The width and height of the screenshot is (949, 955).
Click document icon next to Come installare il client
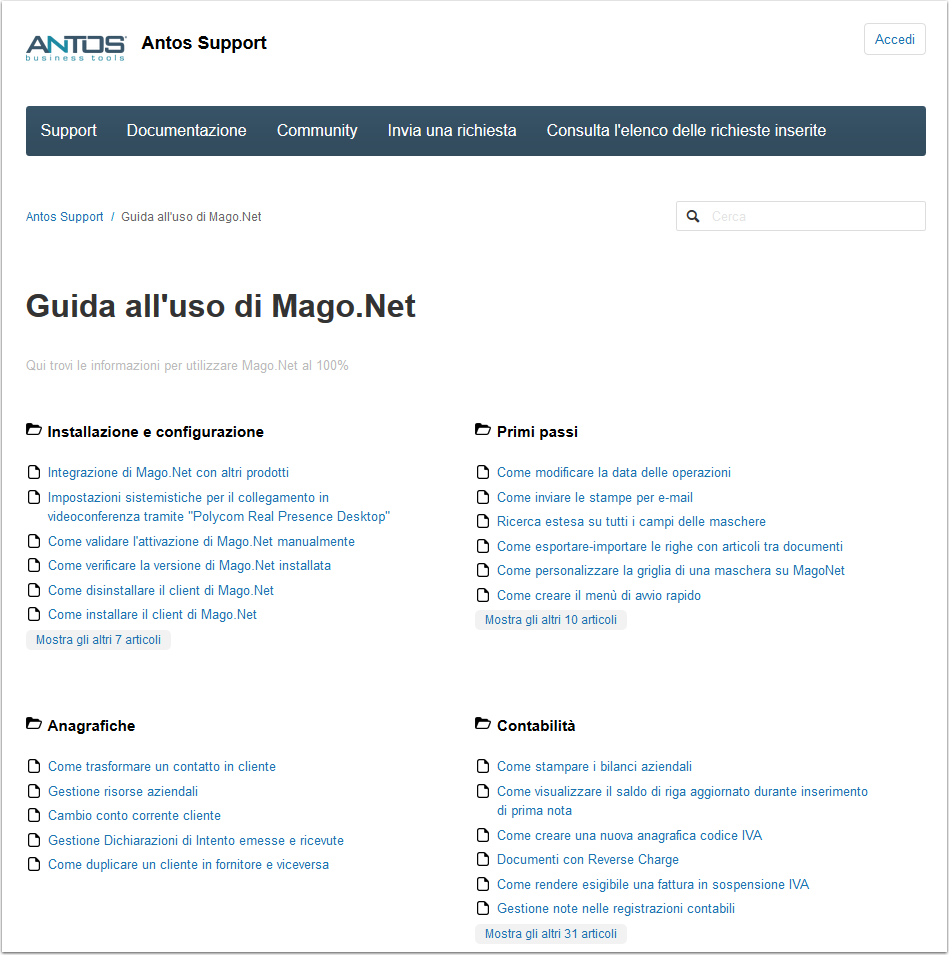coord(34,615)
